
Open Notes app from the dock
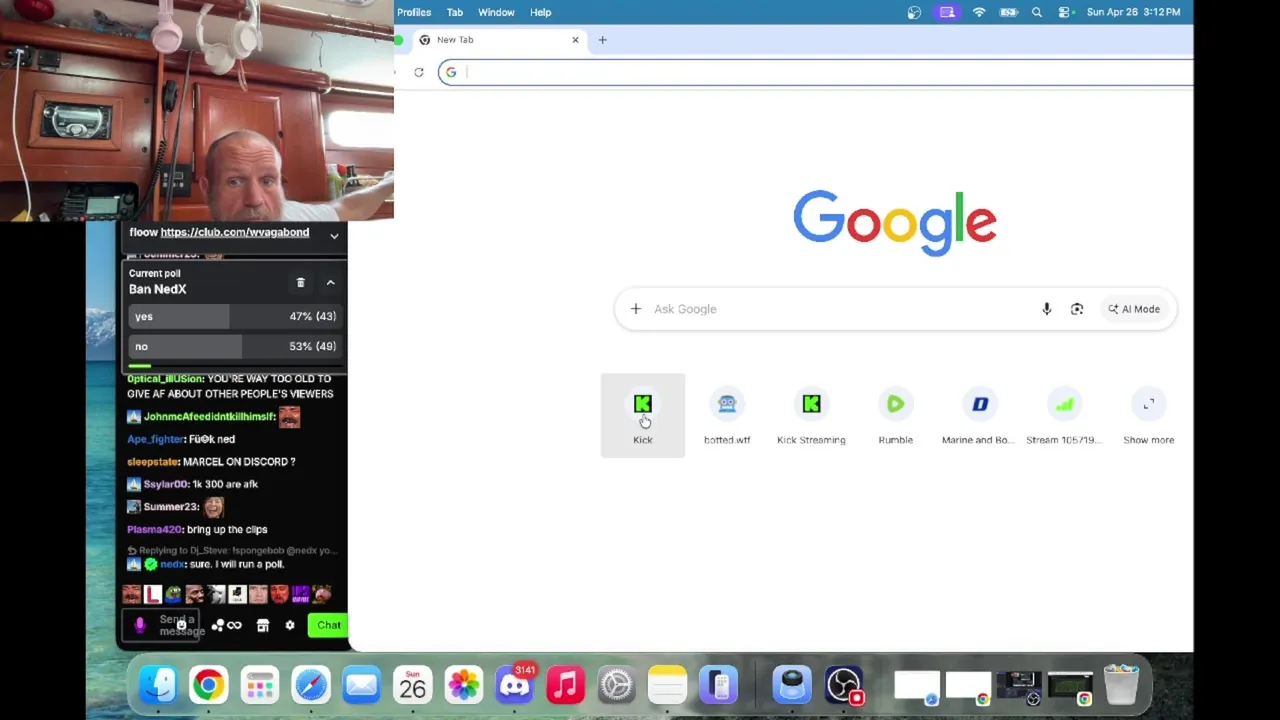pos(667,685)
